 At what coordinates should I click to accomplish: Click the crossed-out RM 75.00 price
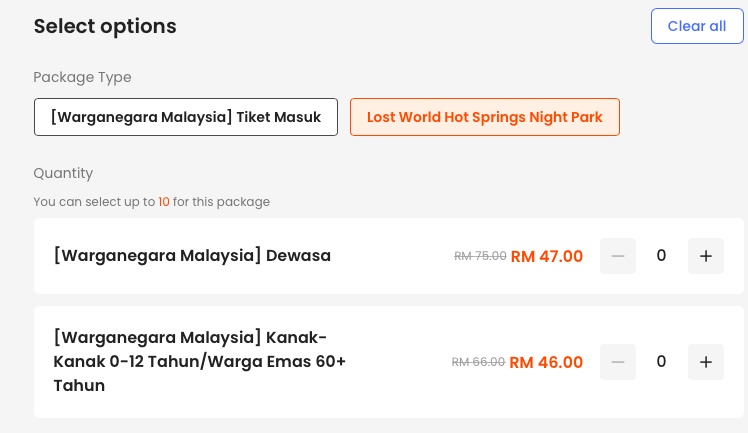point(480,256)
